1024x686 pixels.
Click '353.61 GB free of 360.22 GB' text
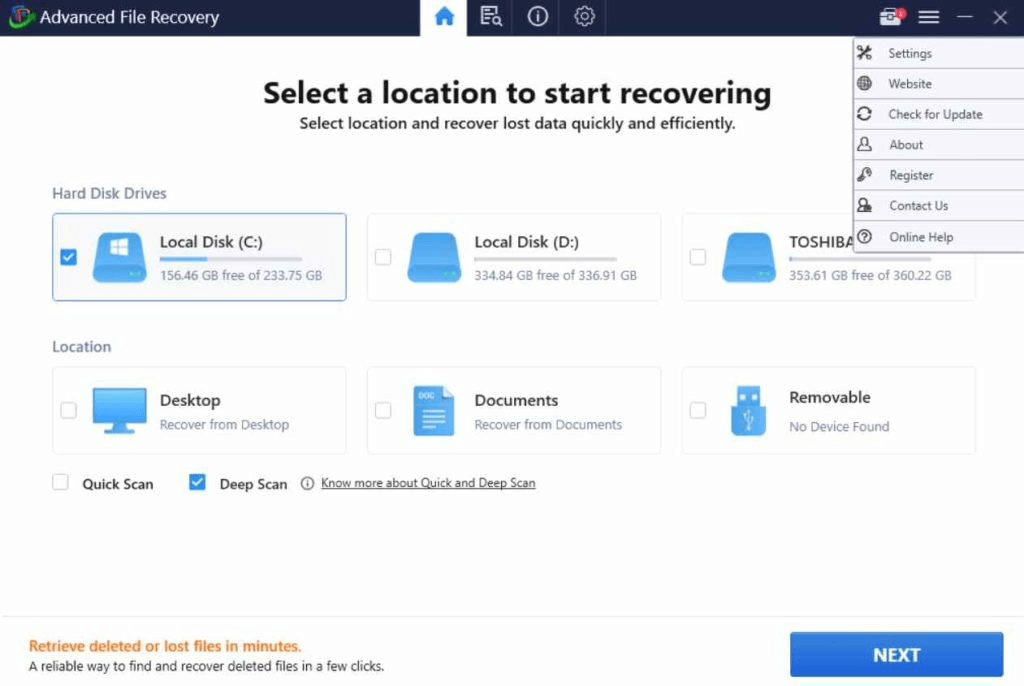(871, 275)
